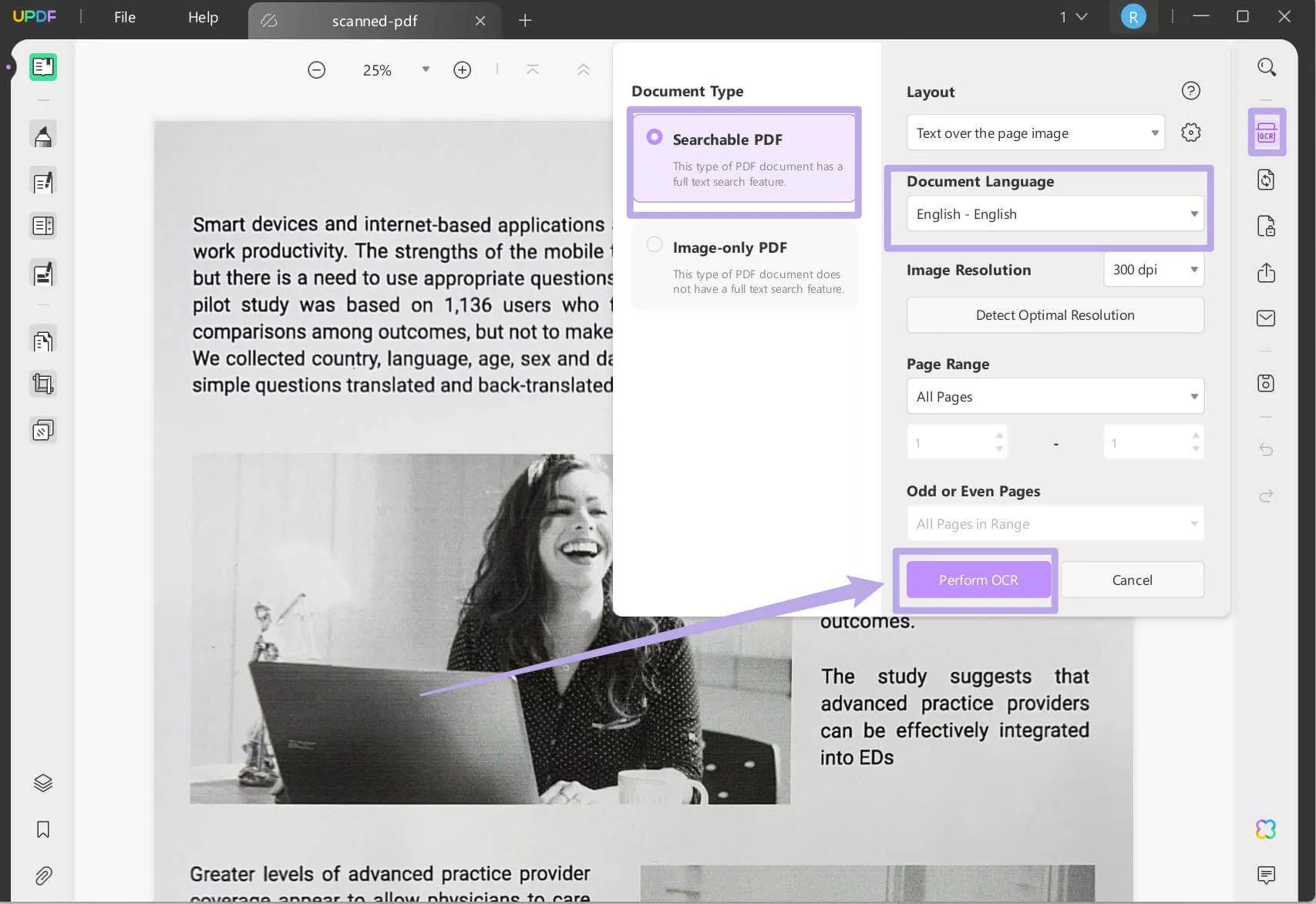
Task: Open the Reader mode icon in left sidebar
Action: (43, 67)
